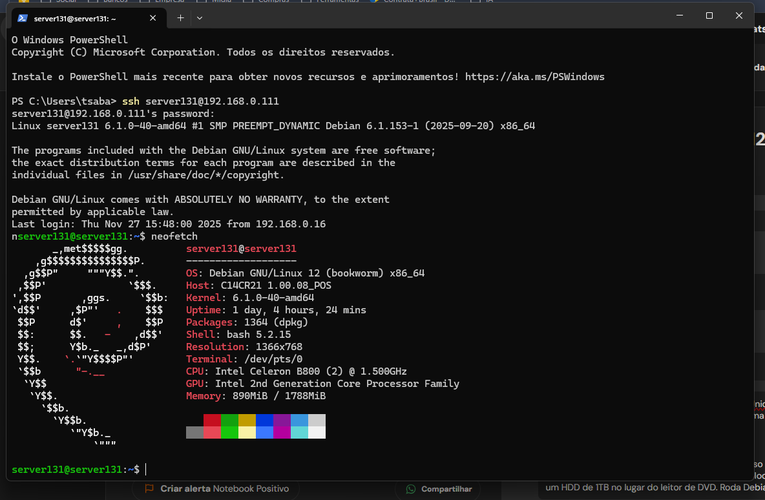Open a new terminal tab with plus
765x500 pixels.
[x=180, y=17]
